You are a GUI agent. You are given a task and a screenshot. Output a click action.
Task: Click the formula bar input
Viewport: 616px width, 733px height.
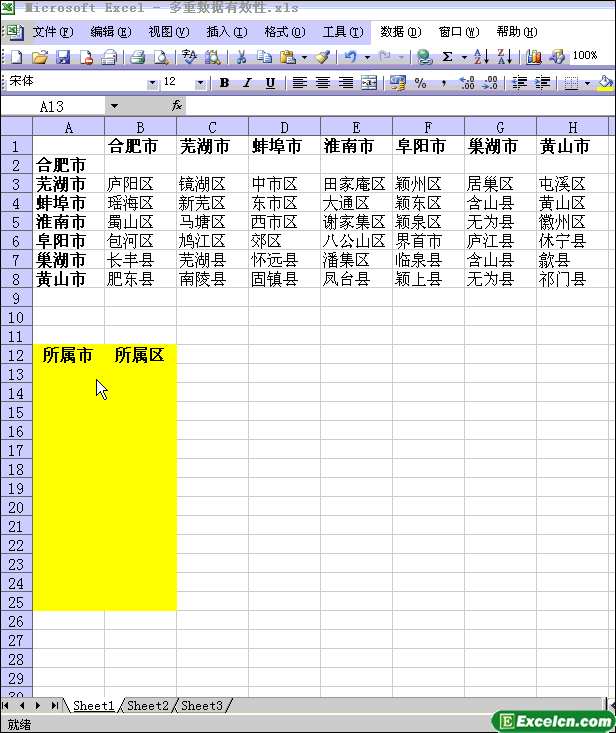(x=400, y=107)
